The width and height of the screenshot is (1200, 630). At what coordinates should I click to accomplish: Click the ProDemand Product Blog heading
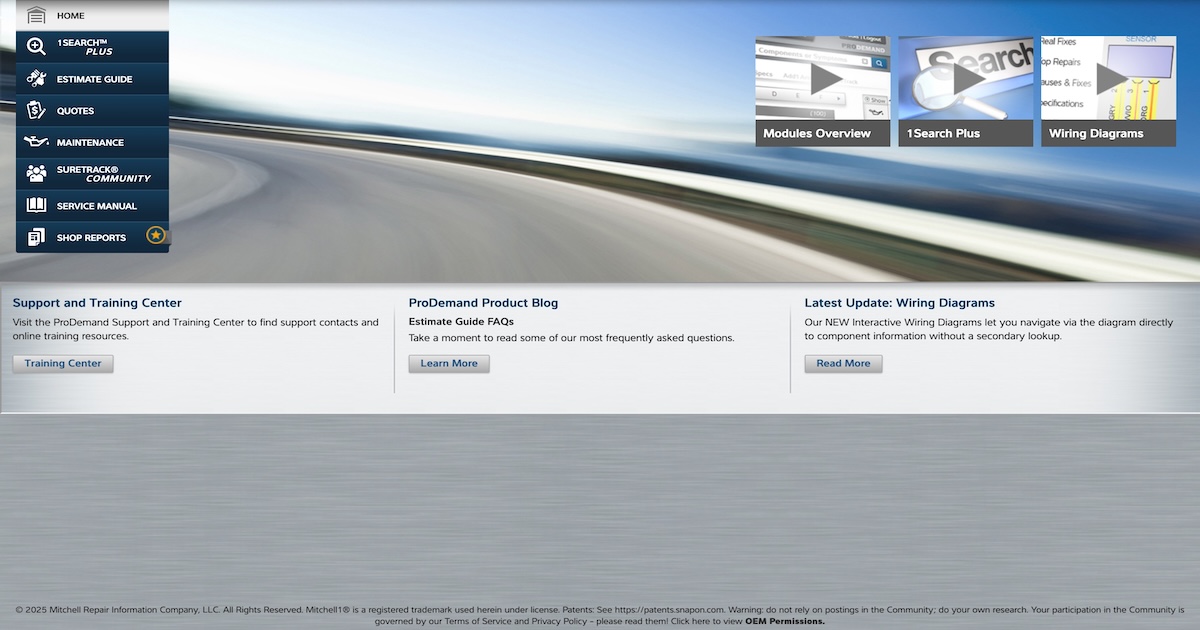click(483, 303)
